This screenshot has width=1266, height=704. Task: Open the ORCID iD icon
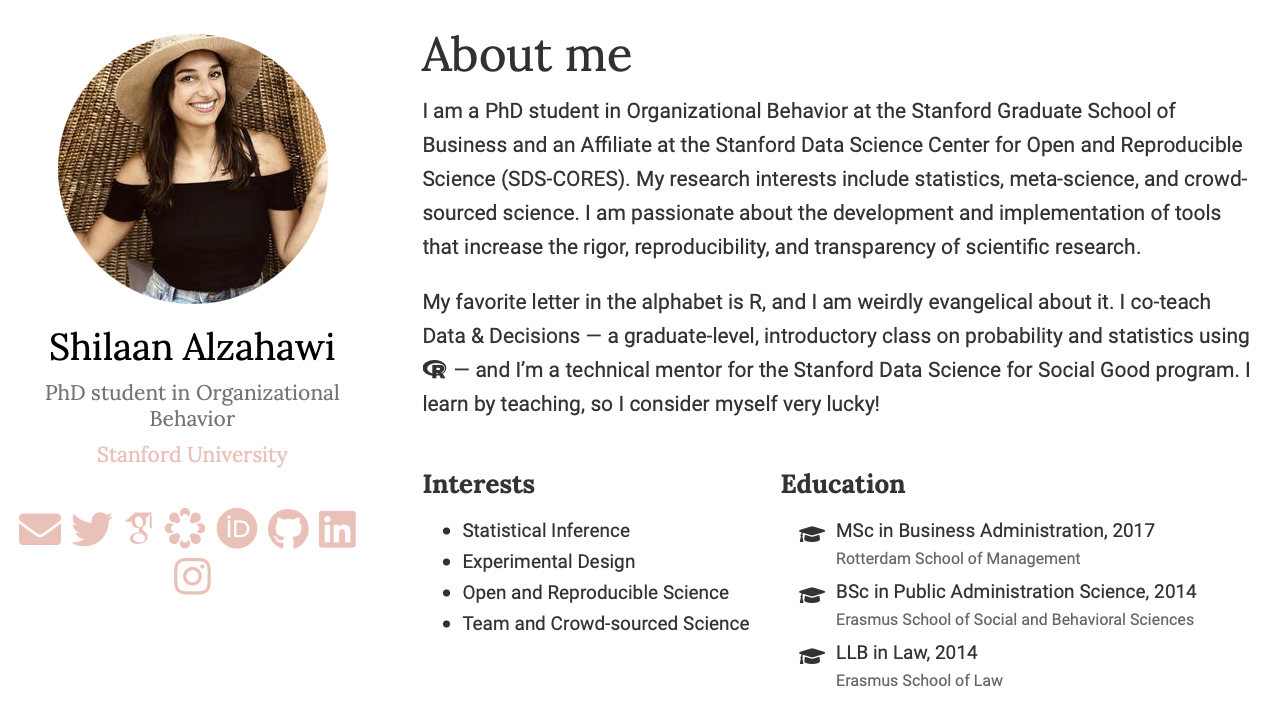click(237, 528)
